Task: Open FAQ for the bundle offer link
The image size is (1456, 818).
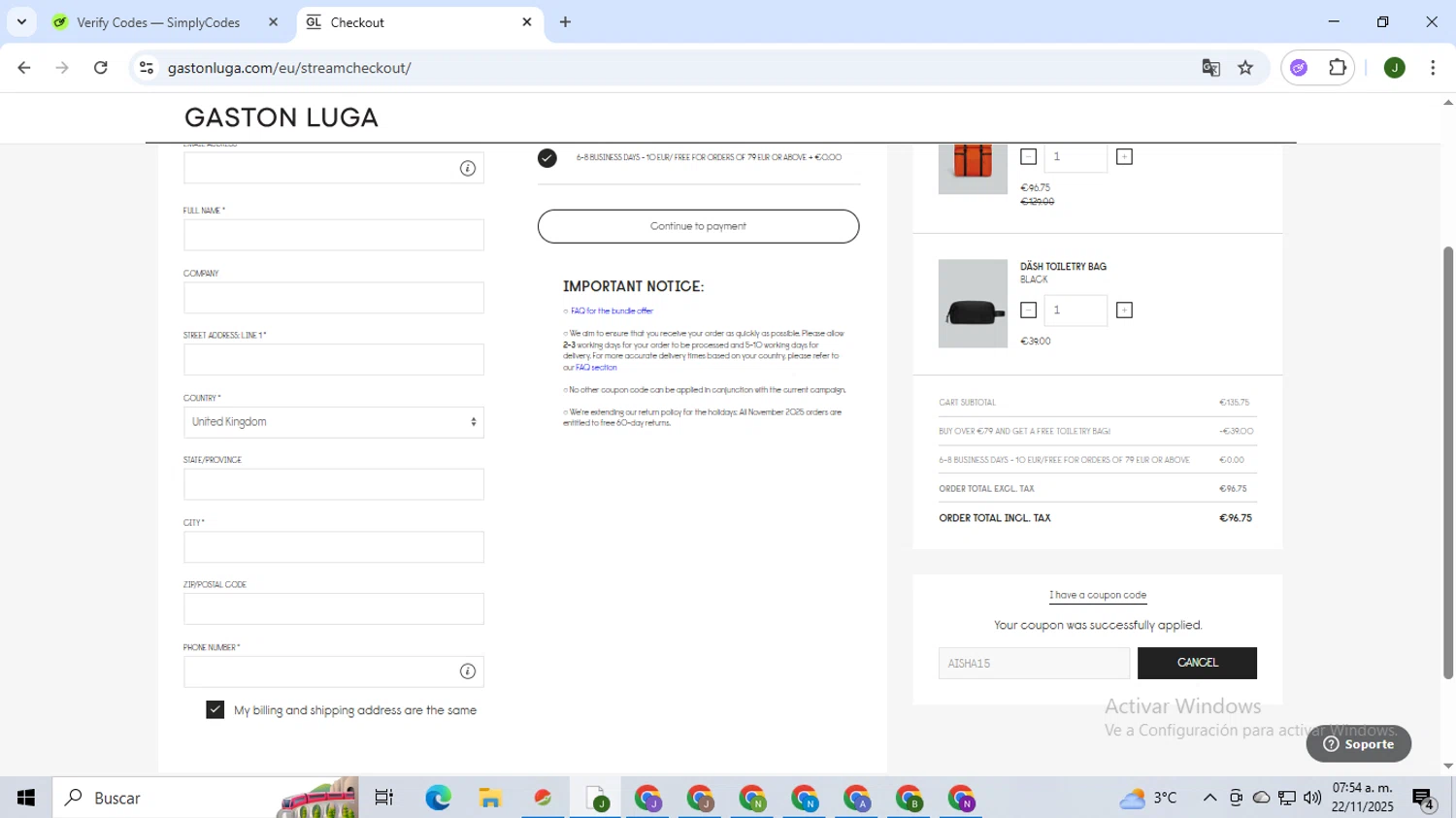Action: (x=612, y=311)
